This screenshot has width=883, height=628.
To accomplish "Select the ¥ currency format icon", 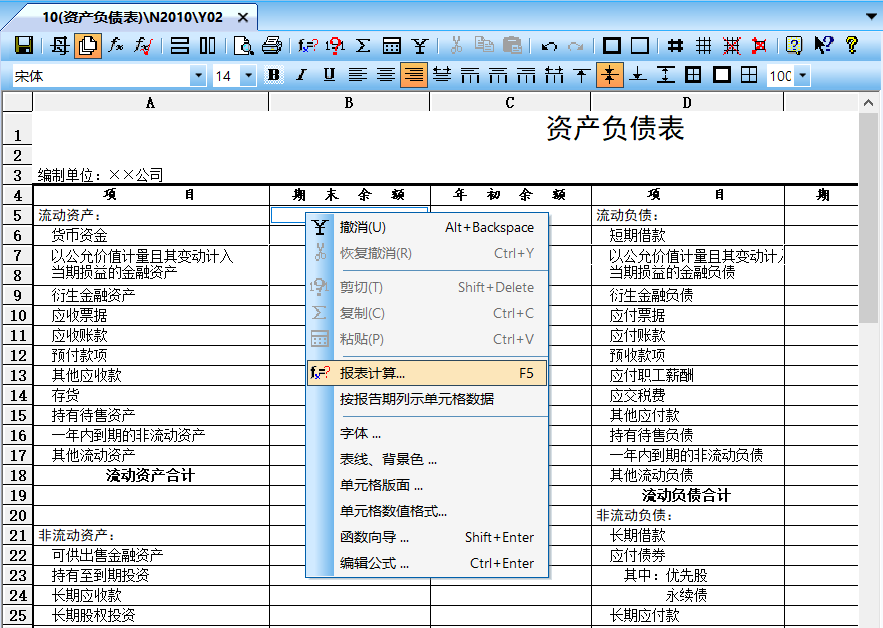I will [x=421, y=45].
